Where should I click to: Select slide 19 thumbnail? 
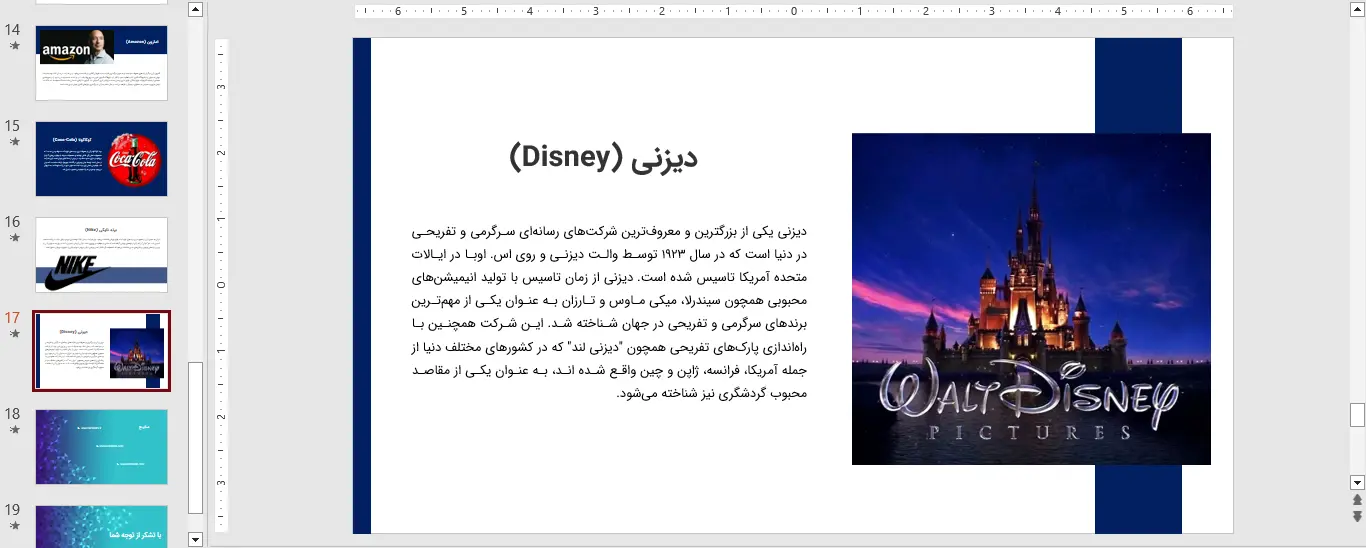coord(101,527)
